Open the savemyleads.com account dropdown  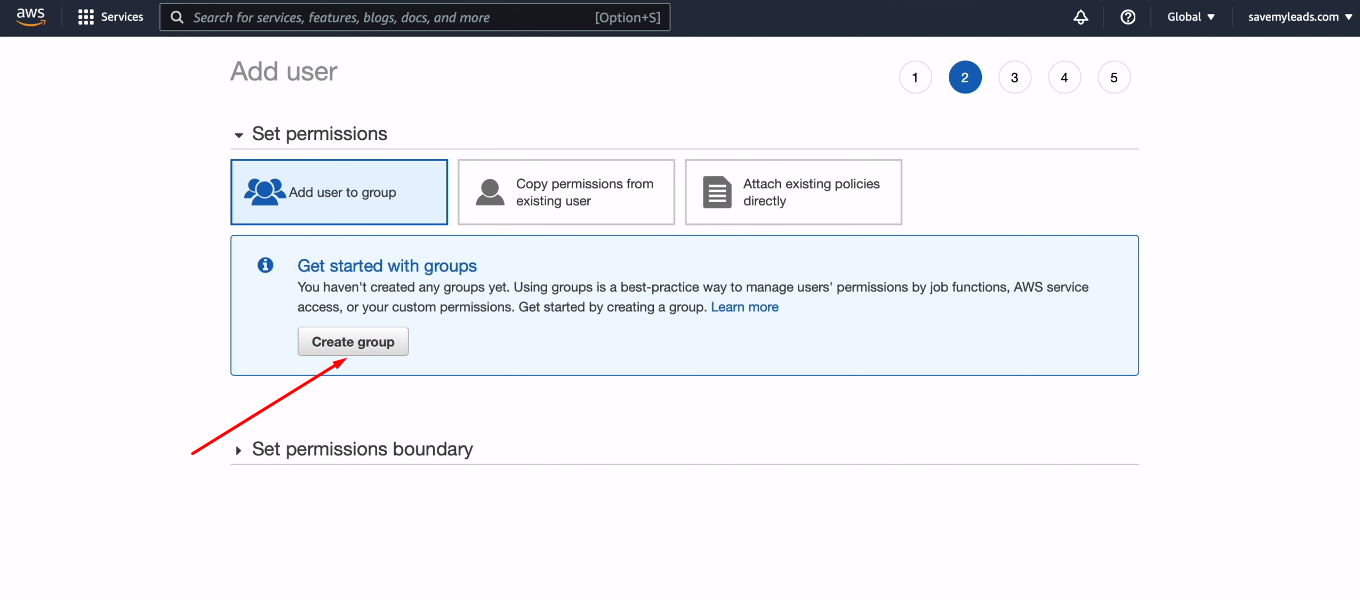[x=1300, y=17]
